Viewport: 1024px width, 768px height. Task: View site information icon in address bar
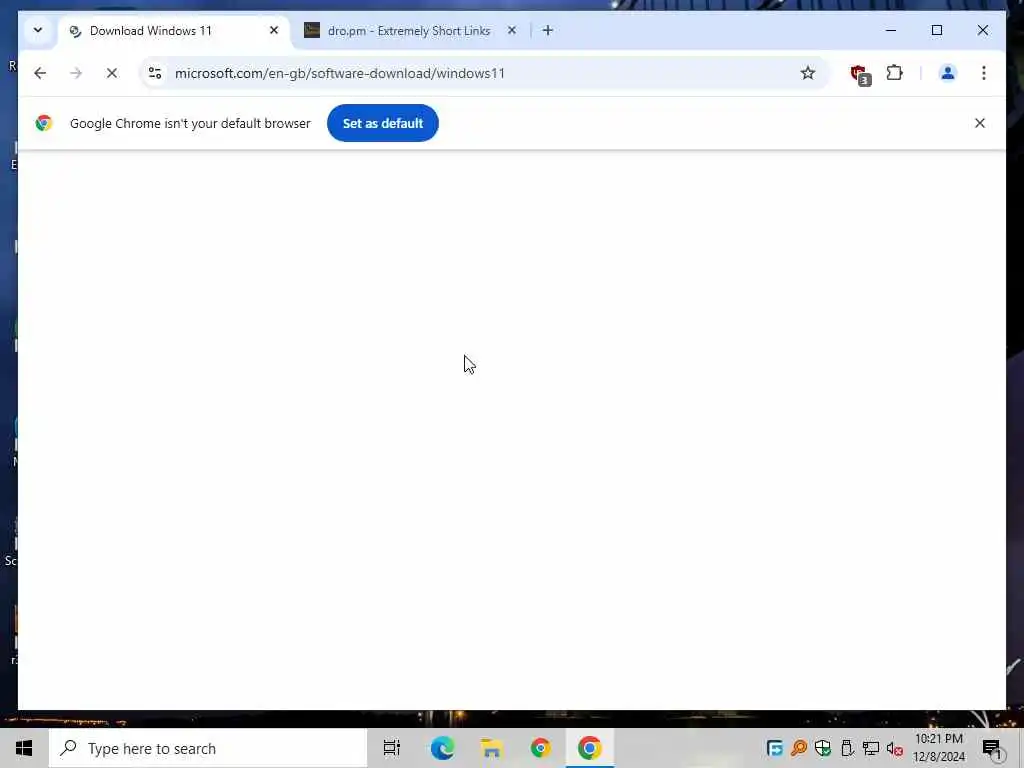155,73
